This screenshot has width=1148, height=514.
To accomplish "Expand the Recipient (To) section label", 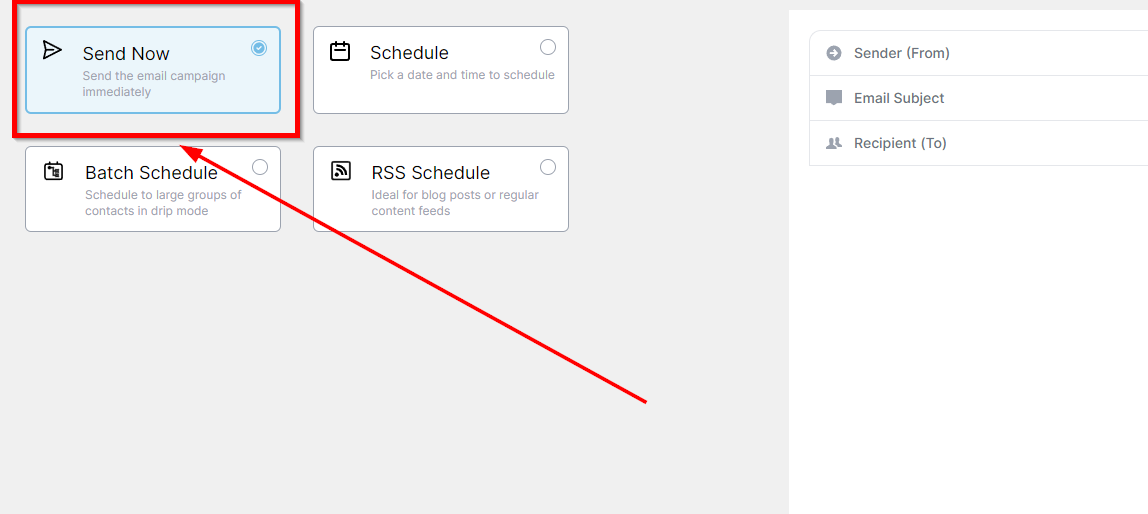I will pos(900,143).
